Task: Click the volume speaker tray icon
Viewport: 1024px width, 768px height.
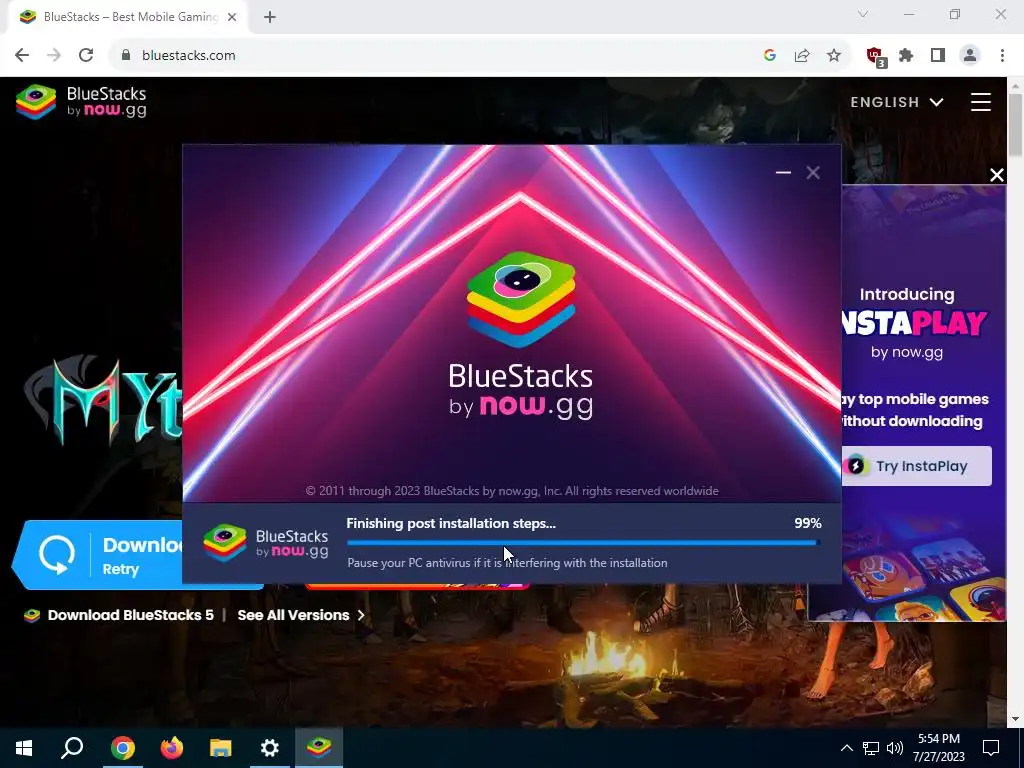Action: pos(895,748)
